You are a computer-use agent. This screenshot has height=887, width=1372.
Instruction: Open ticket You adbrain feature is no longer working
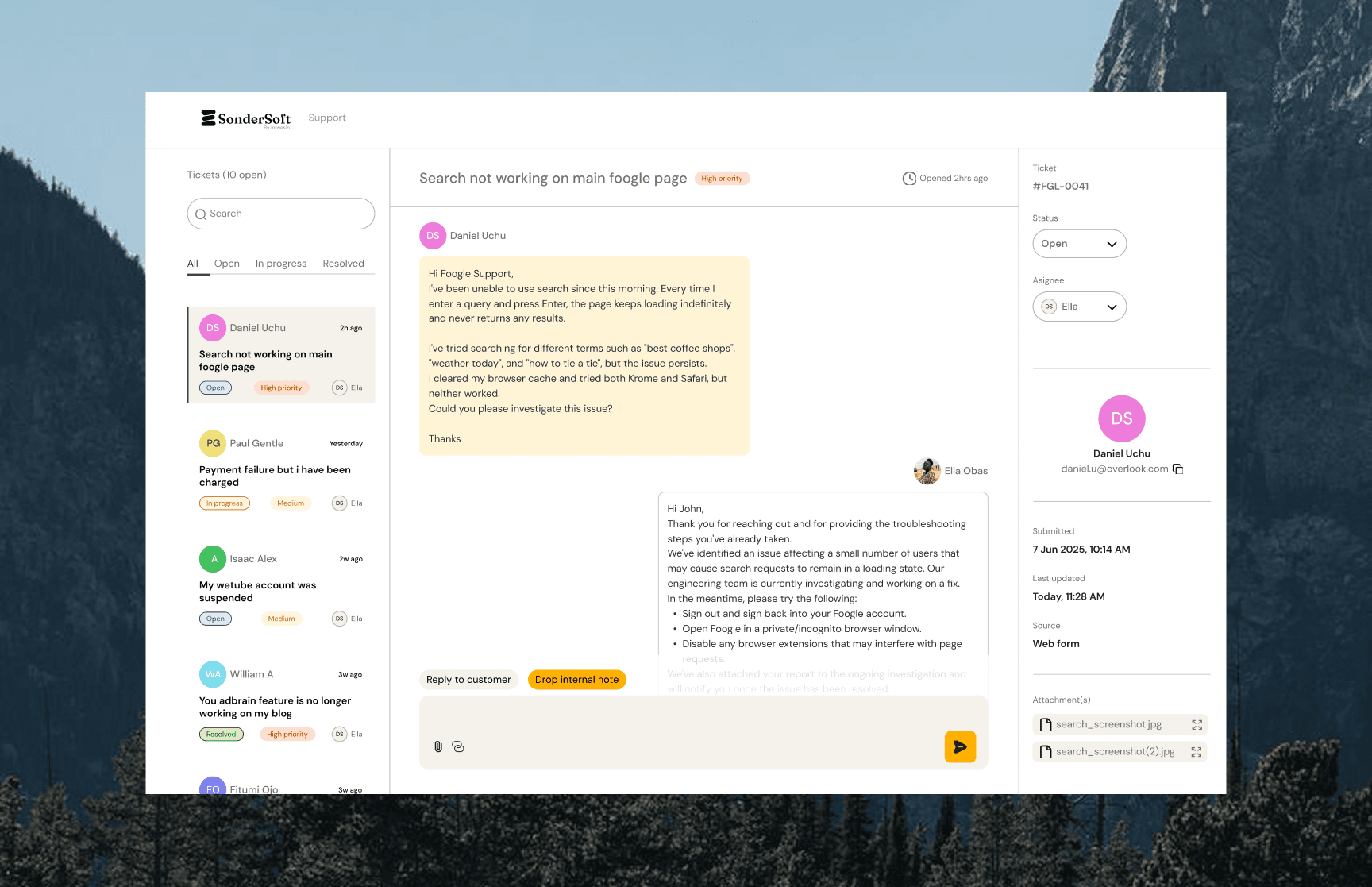pos(281,702)
